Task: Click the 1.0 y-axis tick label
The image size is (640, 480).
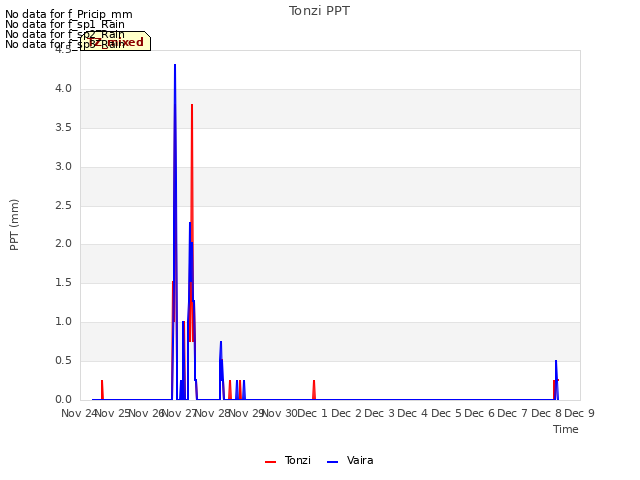Action: pos(63,322)
